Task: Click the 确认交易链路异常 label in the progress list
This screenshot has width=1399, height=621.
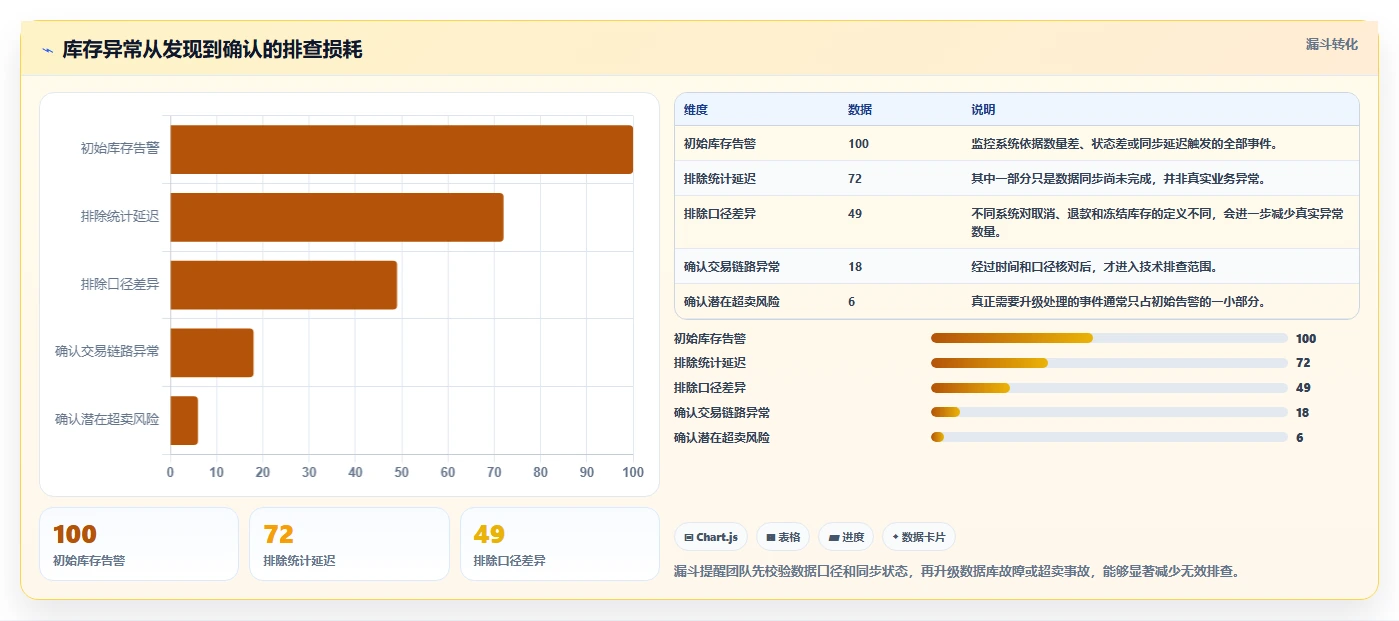Action: [722, 412]
